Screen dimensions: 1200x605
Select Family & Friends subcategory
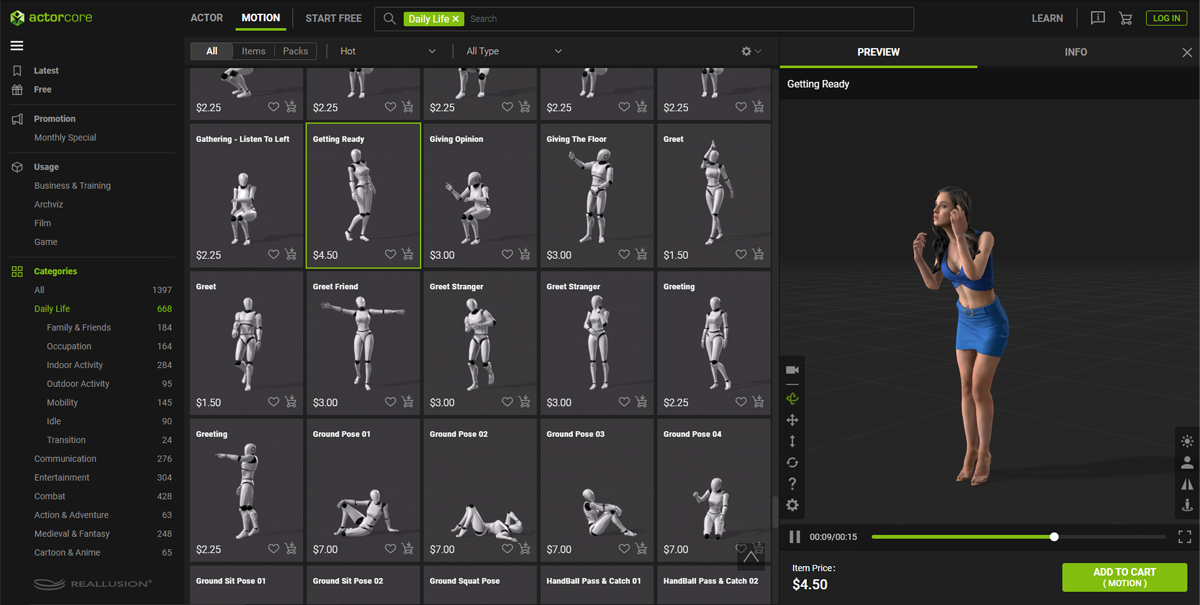click(x=79, y=328)
